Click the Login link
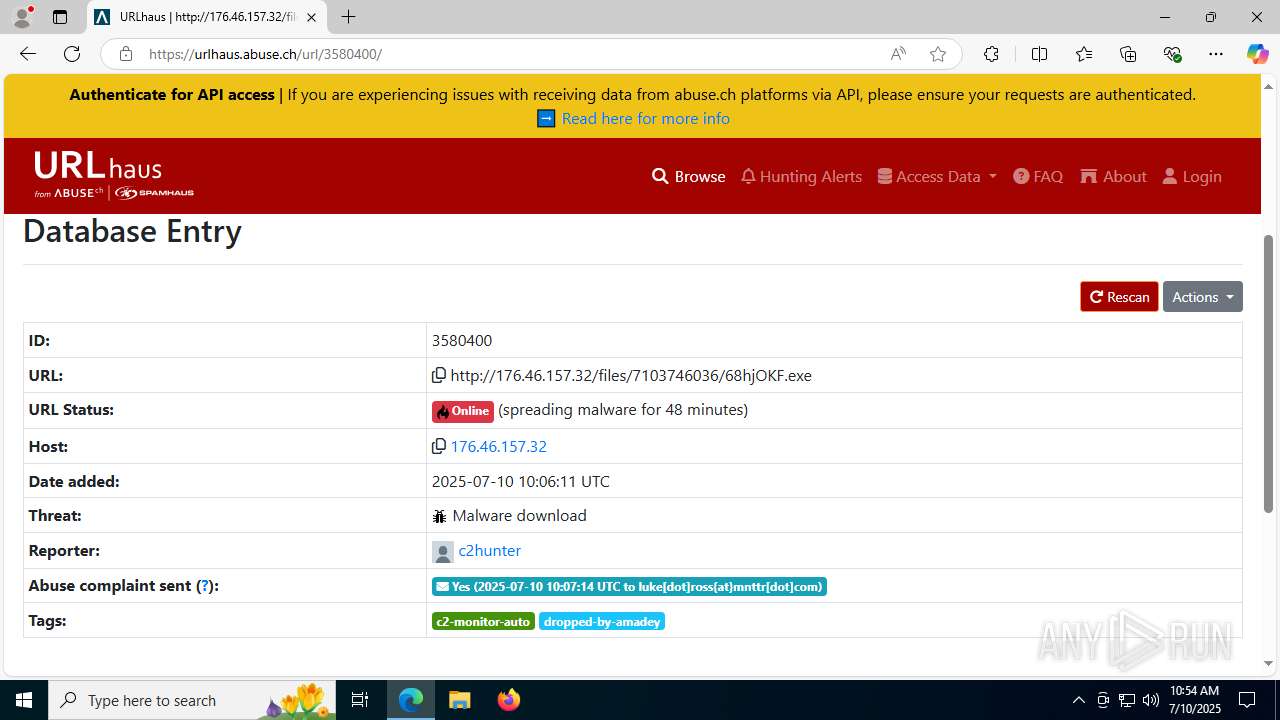This screenshot has height=720, width=1280. (x=1192, y=176)
